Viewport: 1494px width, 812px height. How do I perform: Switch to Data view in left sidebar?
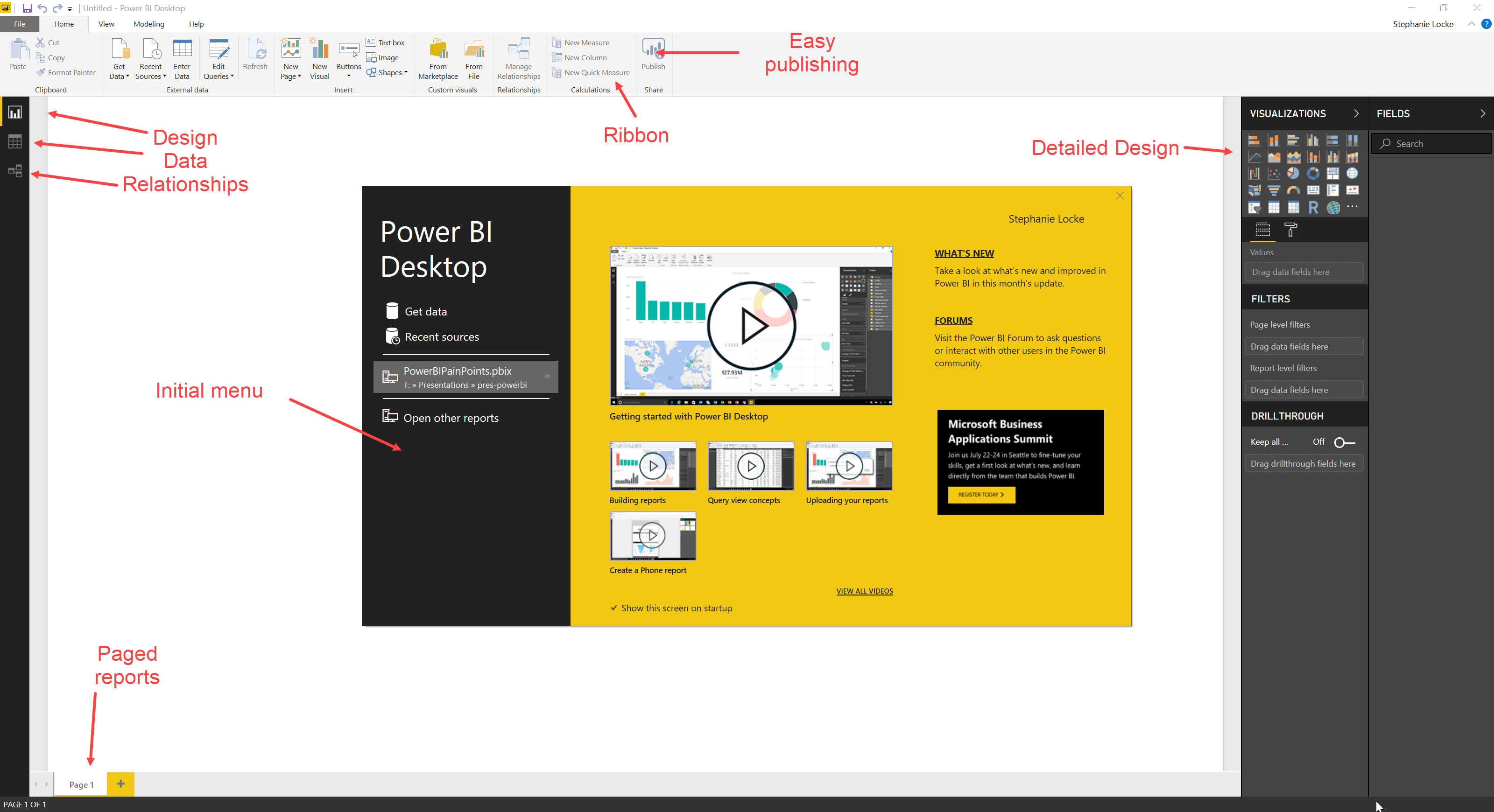pos(15,141)
